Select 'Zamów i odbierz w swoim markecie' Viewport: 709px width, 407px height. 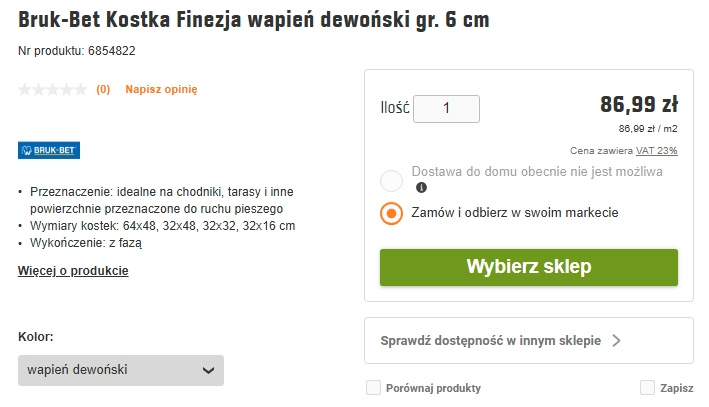(392, 213)
